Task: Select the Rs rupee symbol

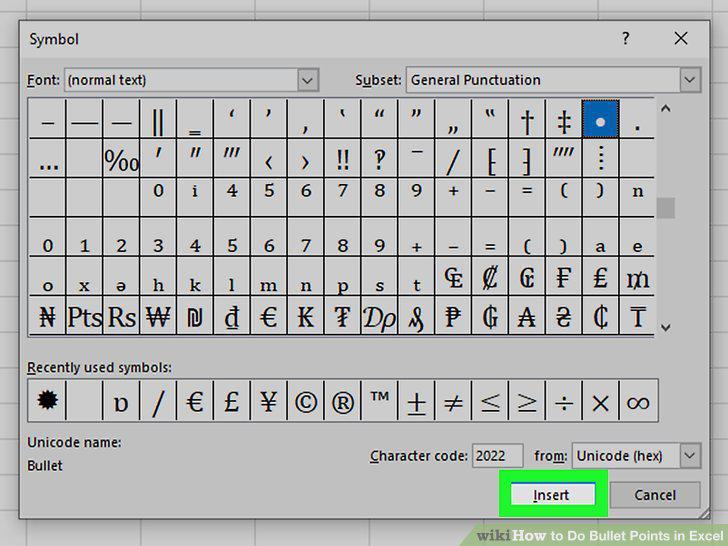Action: pyautogui.click(x=121, y=317)
